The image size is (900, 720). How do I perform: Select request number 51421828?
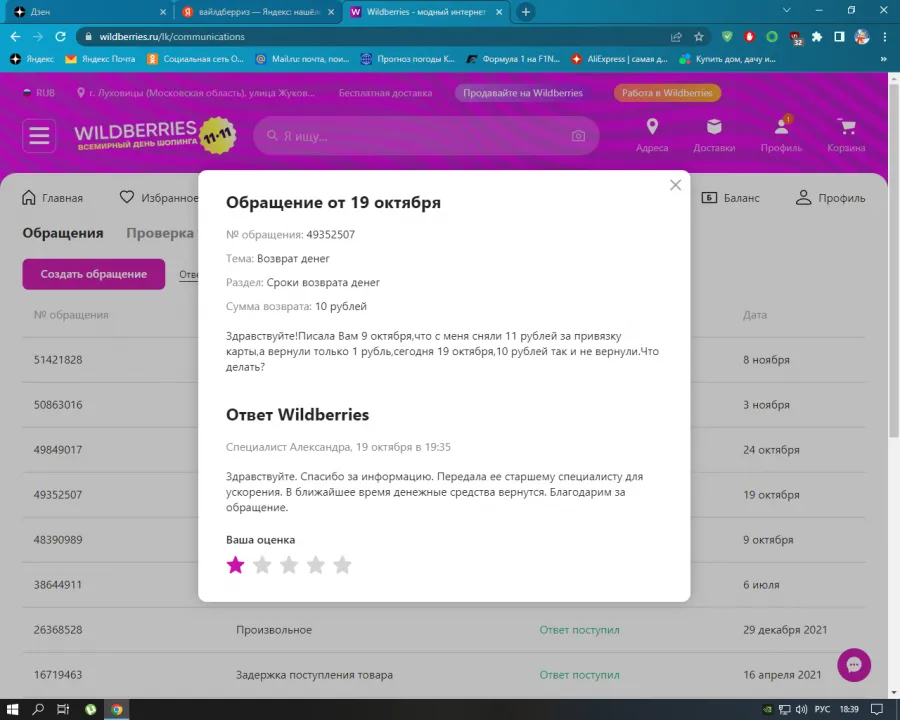[x=58, y=360]
